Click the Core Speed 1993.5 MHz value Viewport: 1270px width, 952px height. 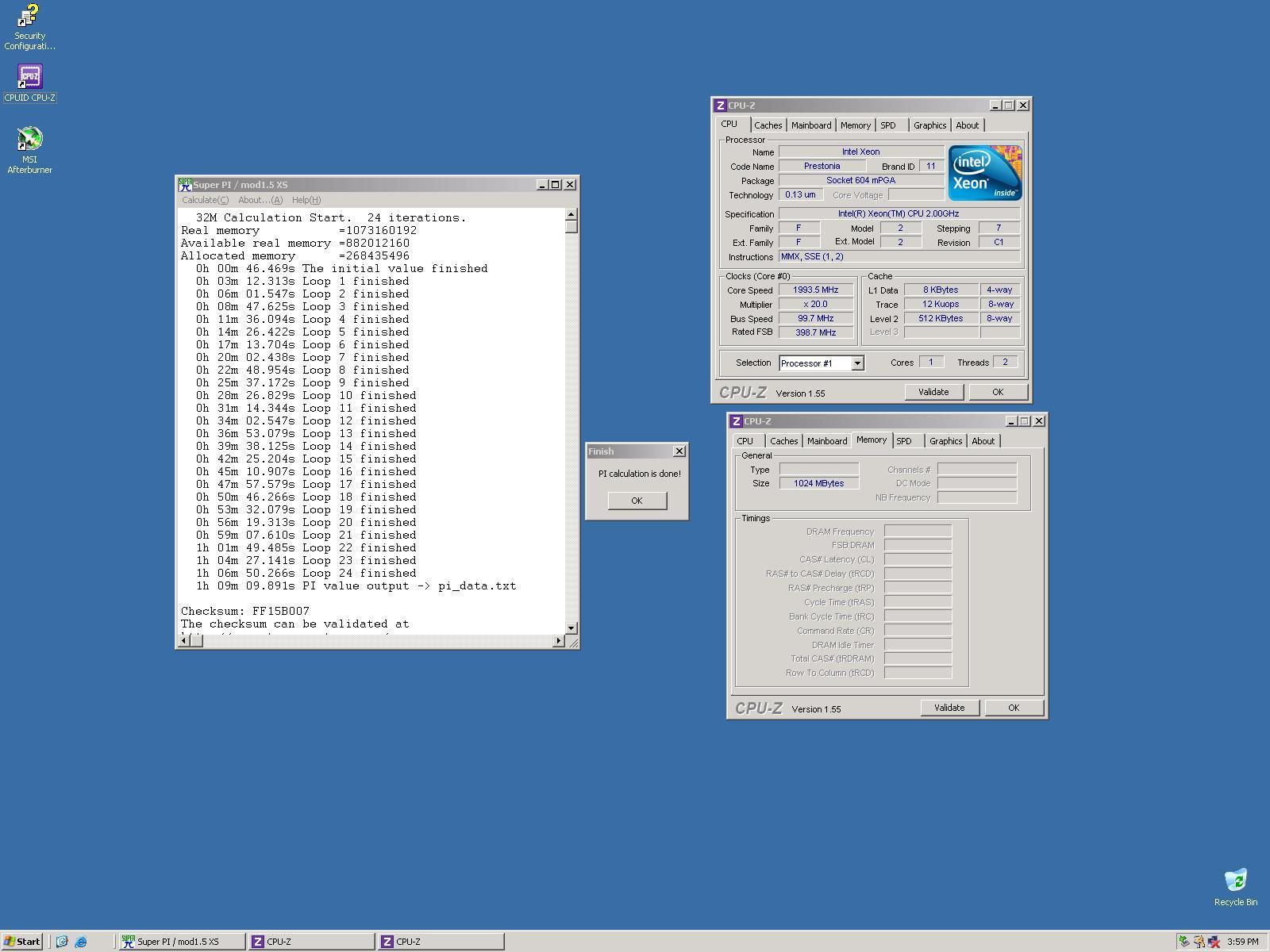pyautogui.click(x=816, y=290)
